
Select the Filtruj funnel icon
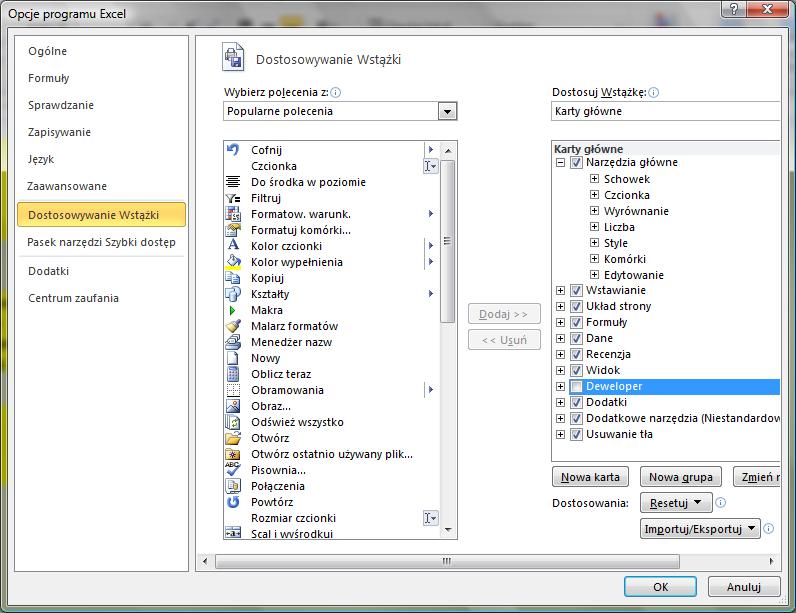[x=233, y=198]
